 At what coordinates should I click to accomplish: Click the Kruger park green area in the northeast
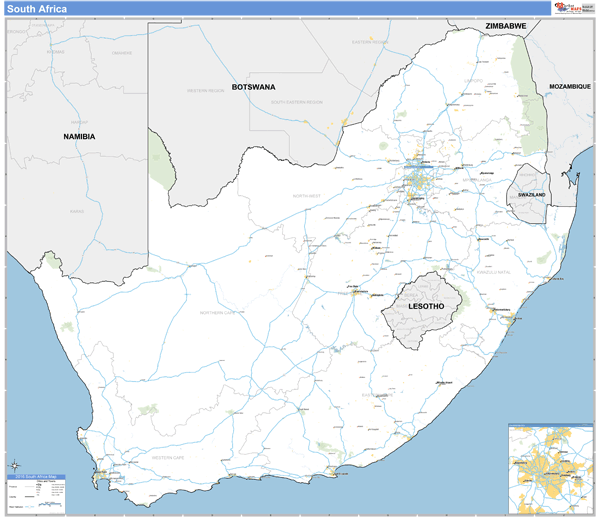pyautogui.click(x=530, y=96)
